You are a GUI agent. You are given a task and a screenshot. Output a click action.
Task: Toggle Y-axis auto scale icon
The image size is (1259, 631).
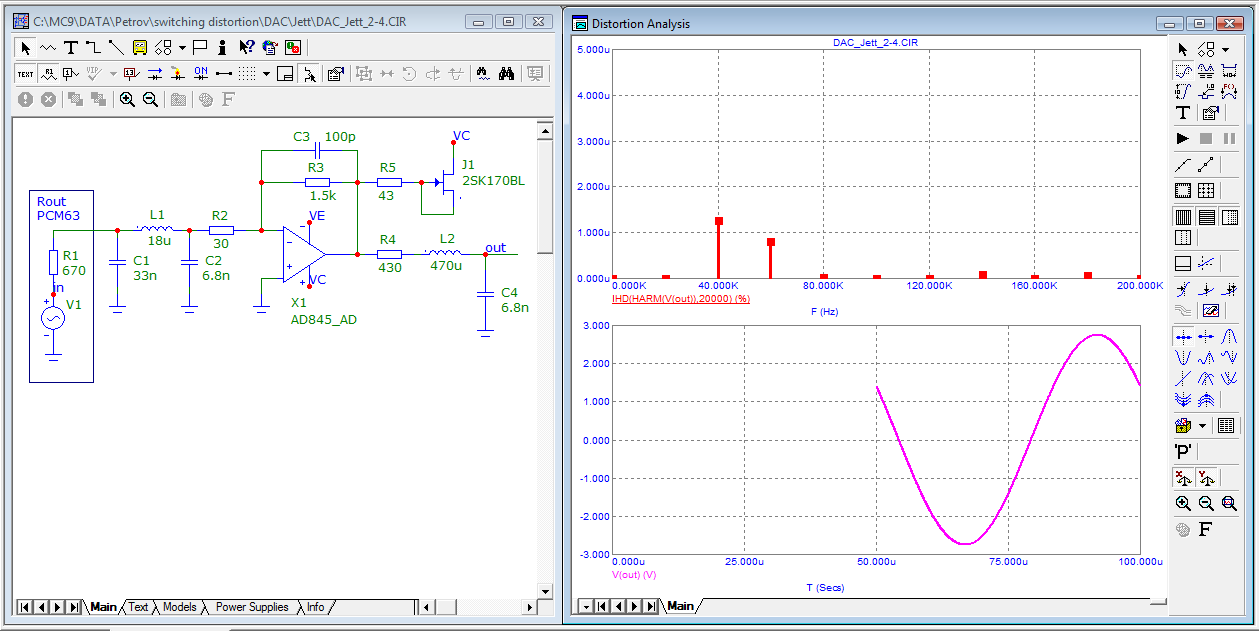point(1206,478)
